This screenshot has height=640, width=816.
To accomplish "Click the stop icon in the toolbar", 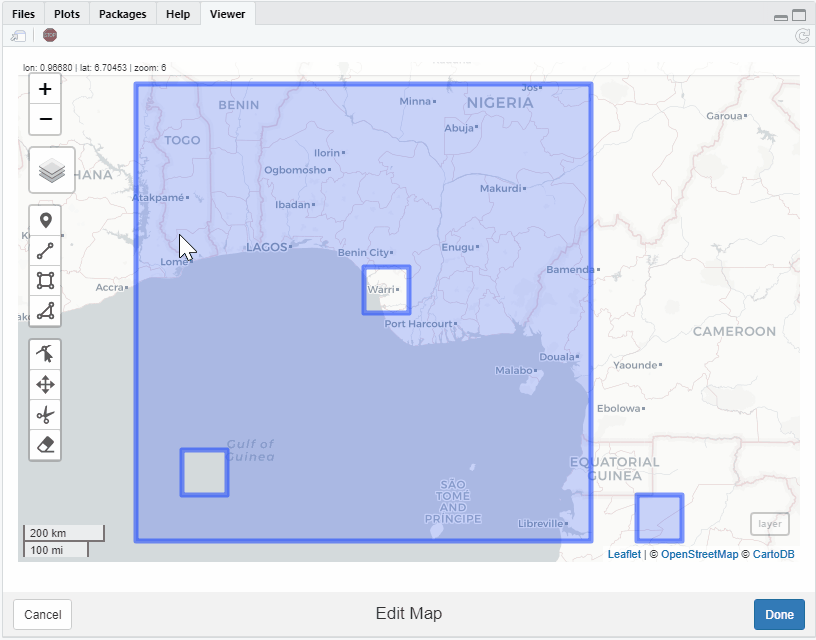I will pyautogui.click(x=49, y=35).
